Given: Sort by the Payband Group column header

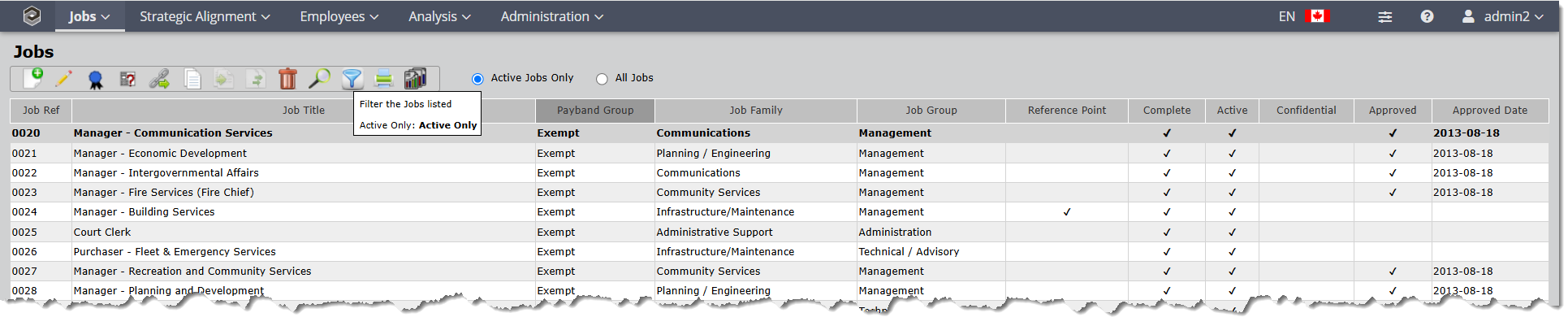Looking at the screenshot, I should (595, 111).
